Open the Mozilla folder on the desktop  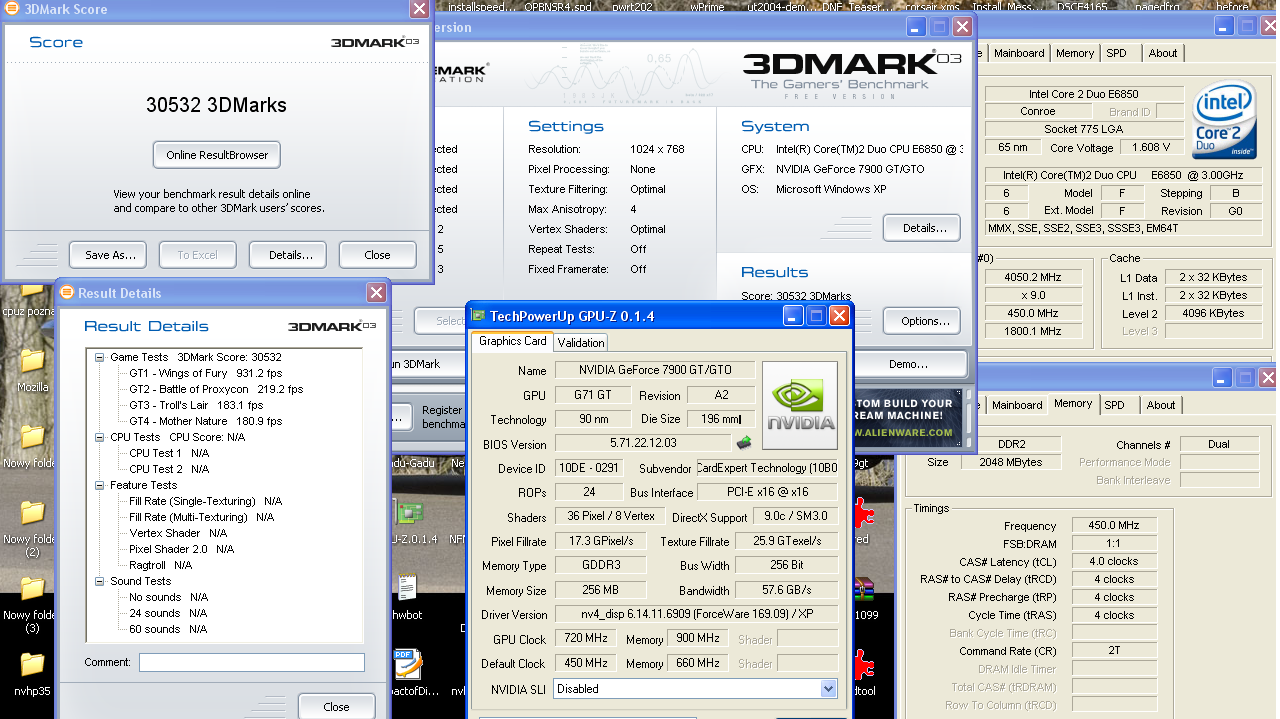pos(32,360)
